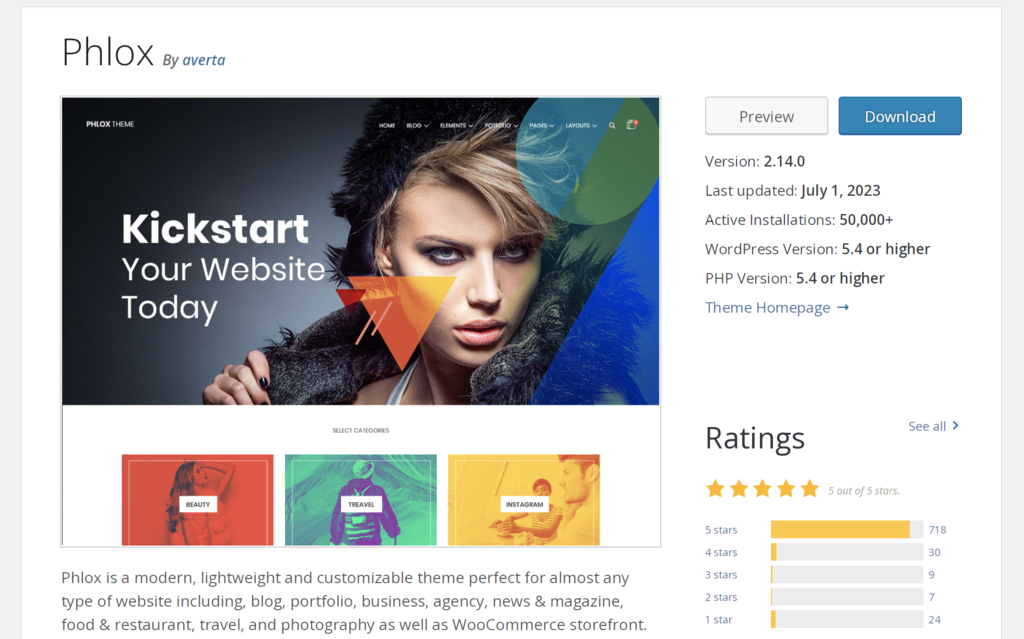Viewport: 1024px width, 639px height.
Task: Click the BEAUTY category tile
Action: coord(198,500)
